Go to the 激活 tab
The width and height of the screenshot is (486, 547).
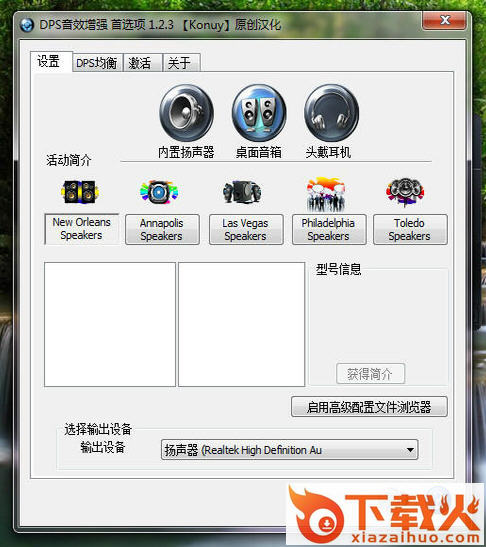point(143,63)
